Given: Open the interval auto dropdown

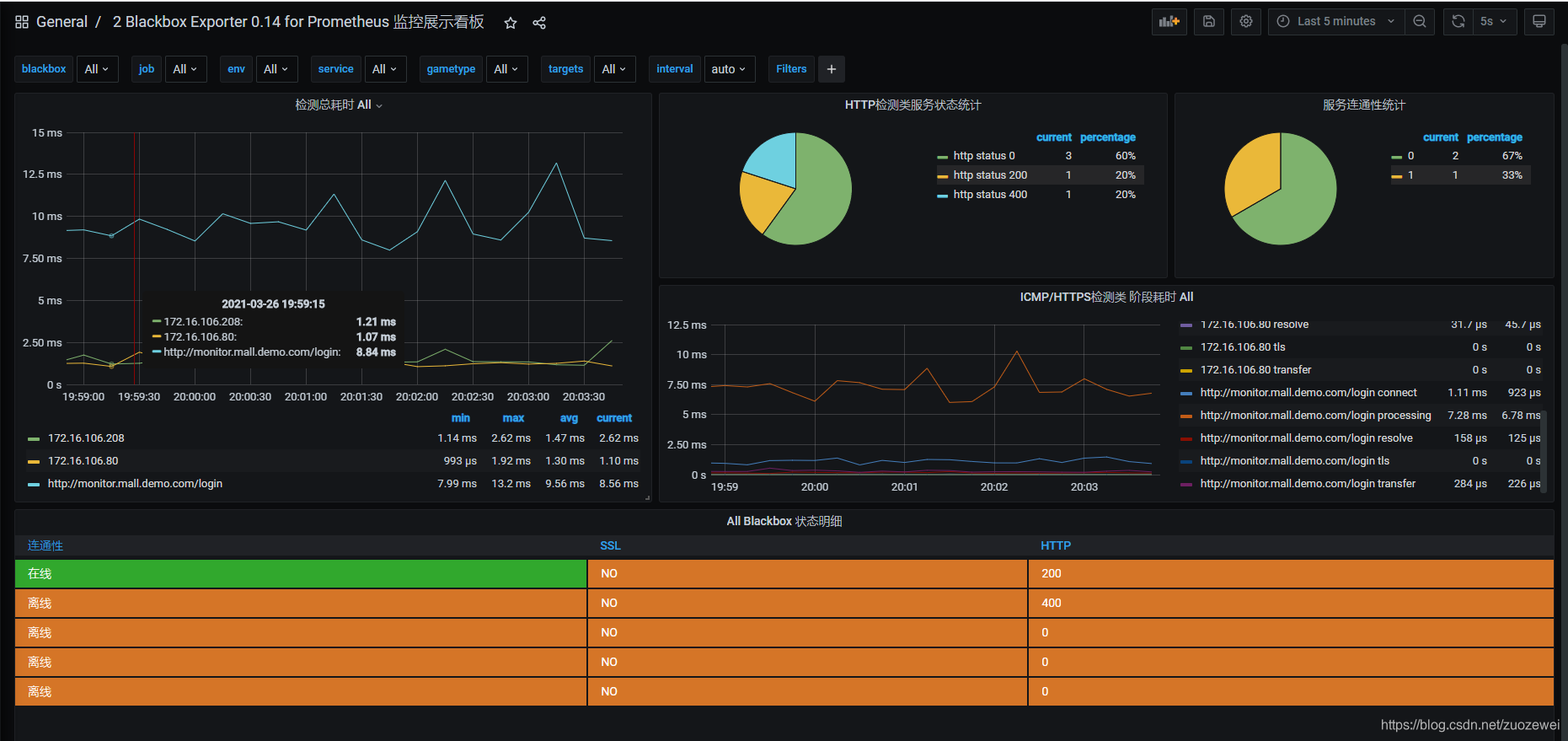Looking at the screenshot, I should (730, 69).
